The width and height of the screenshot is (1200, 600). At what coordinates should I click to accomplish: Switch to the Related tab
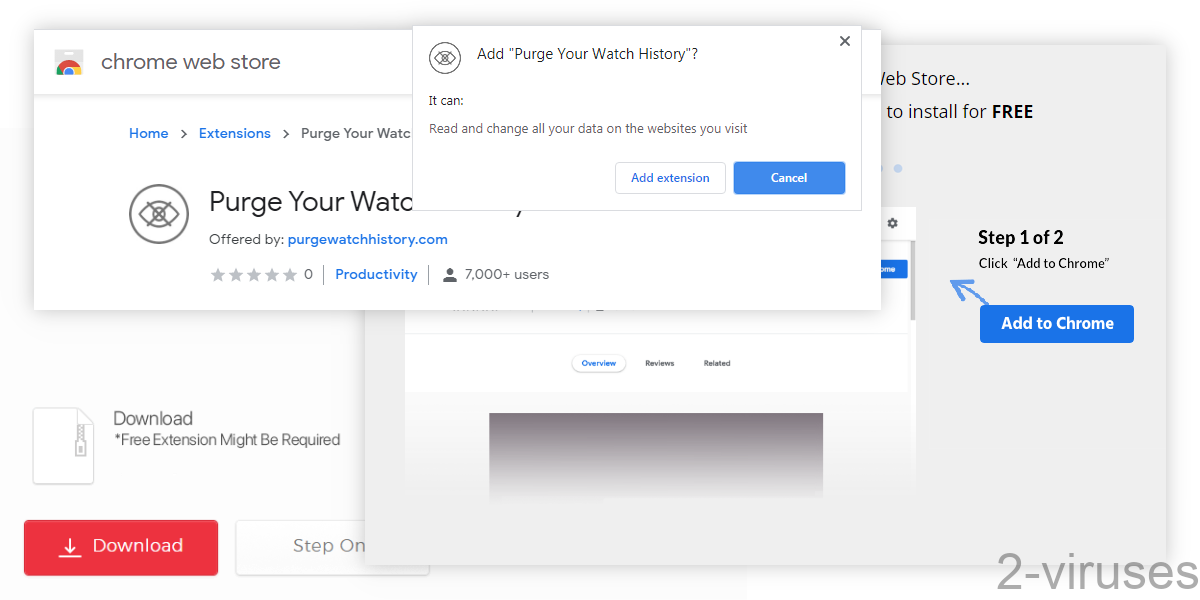[717, 363]
